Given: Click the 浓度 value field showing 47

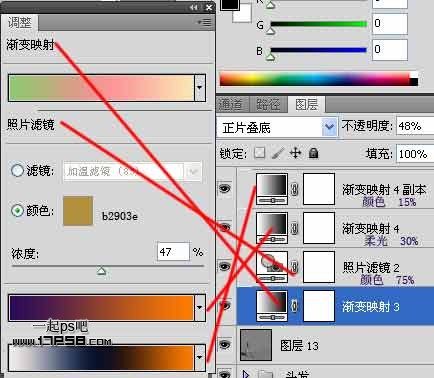Looking at the screenshot, I should 173,252.
